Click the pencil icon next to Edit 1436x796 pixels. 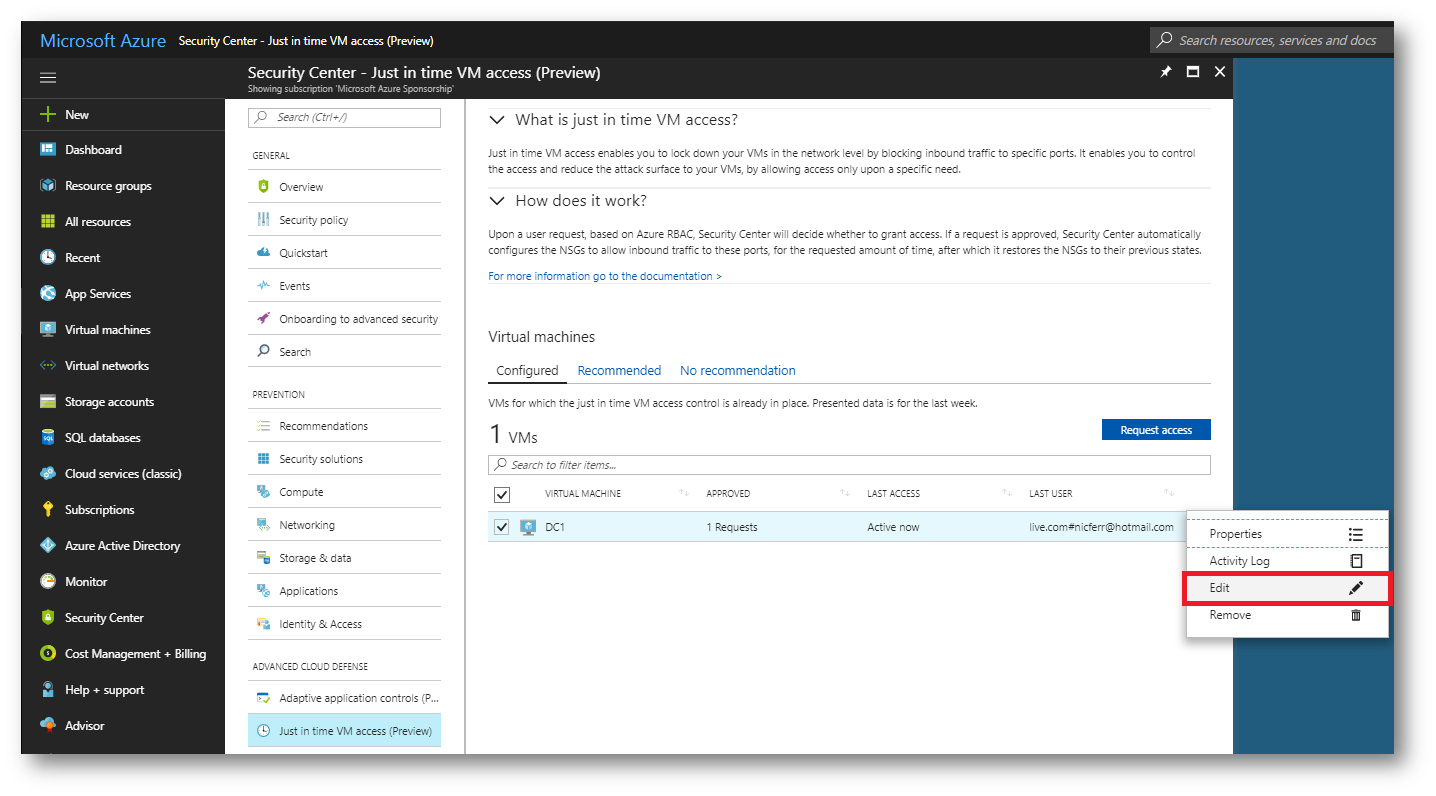(x=1356, y=588)
